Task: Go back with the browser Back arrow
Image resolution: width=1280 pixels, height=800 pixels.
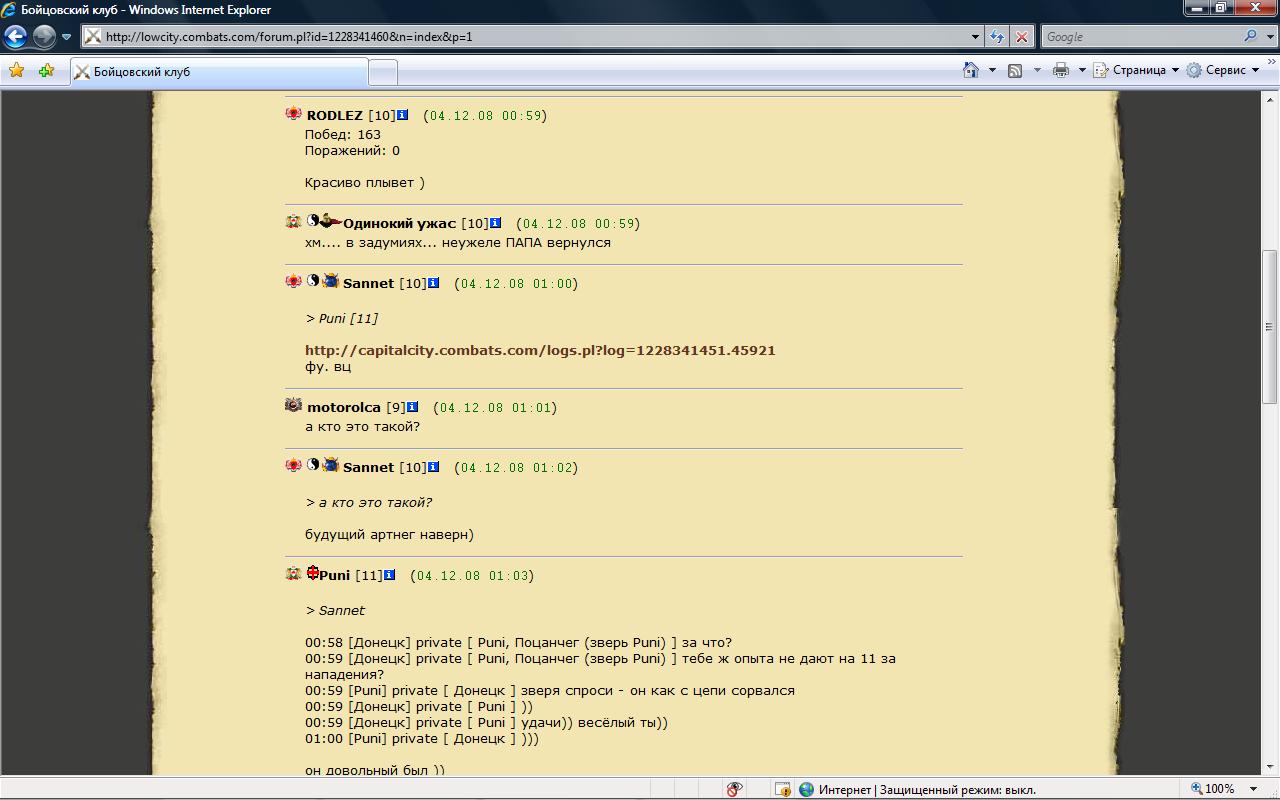Action: [15, 37]
